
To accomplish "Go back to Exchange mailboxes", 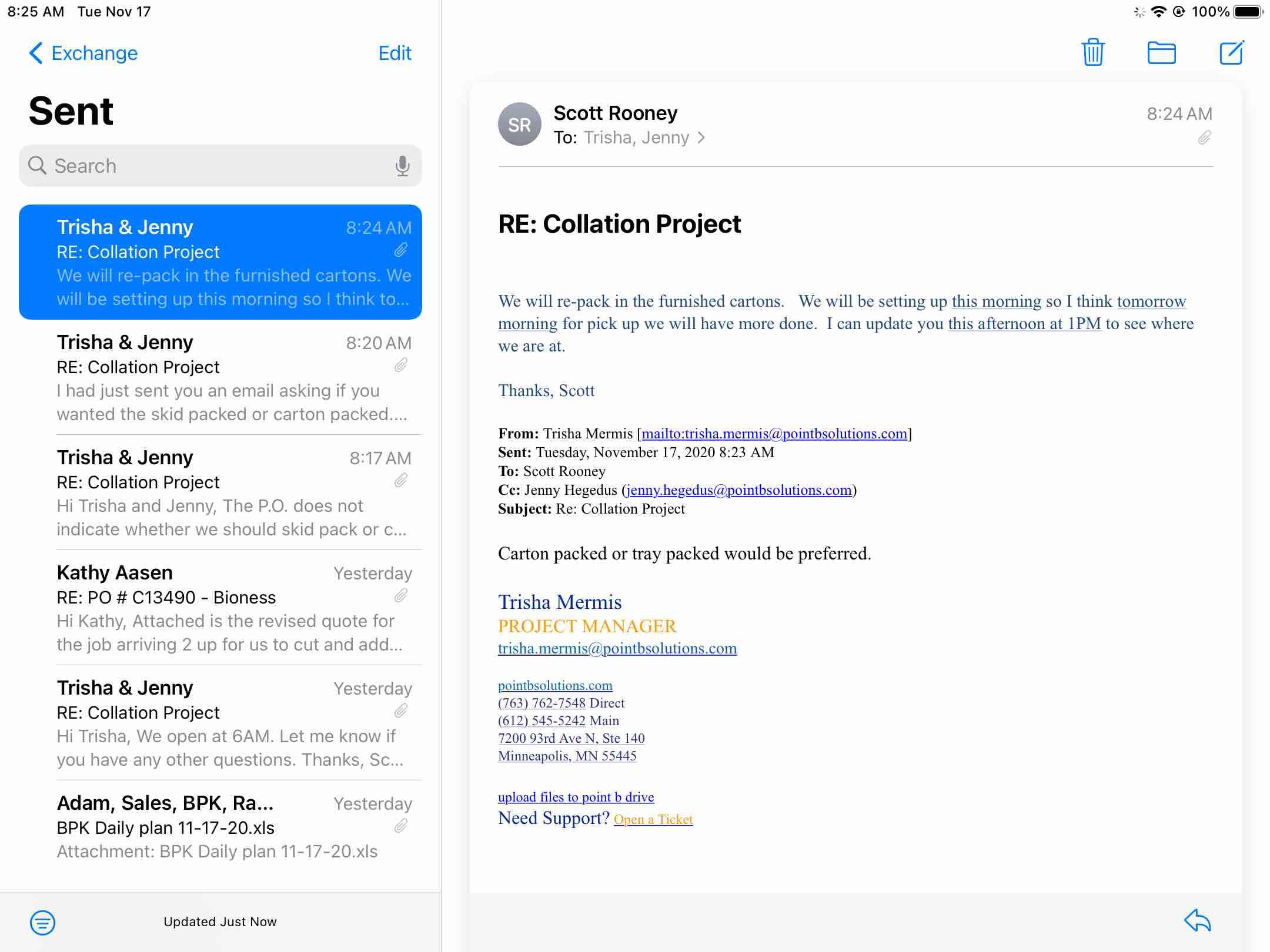I will [x=83, y=53].
